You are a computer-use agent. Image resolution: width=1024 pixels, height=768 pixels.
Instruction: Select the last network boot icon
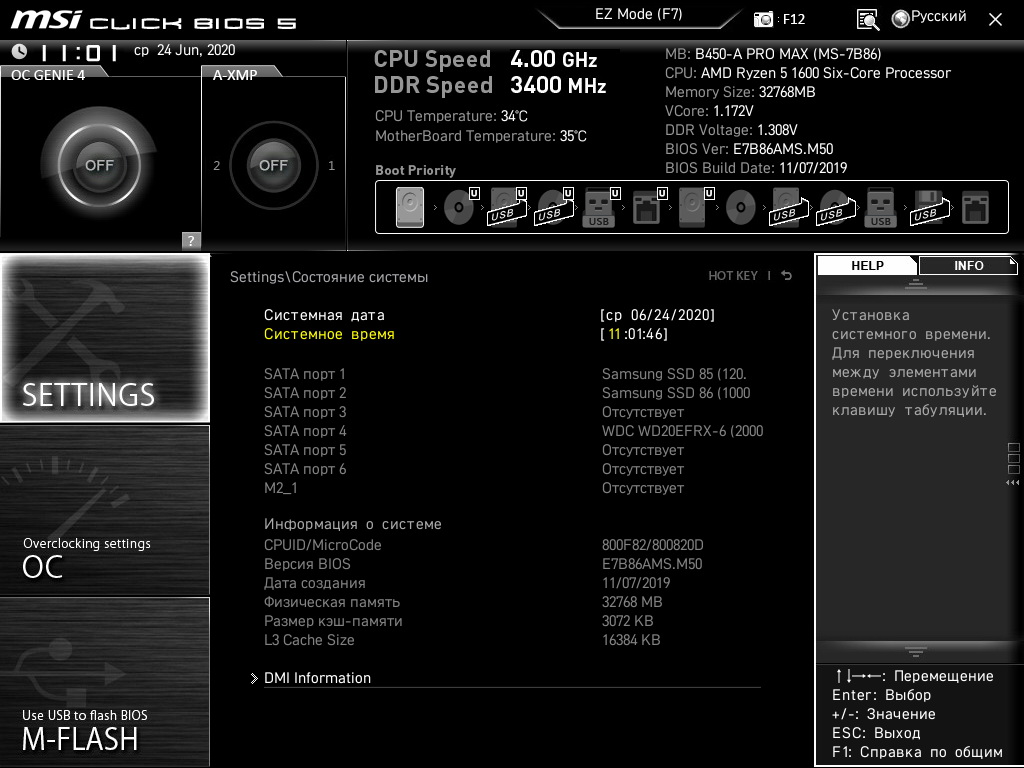976,208
